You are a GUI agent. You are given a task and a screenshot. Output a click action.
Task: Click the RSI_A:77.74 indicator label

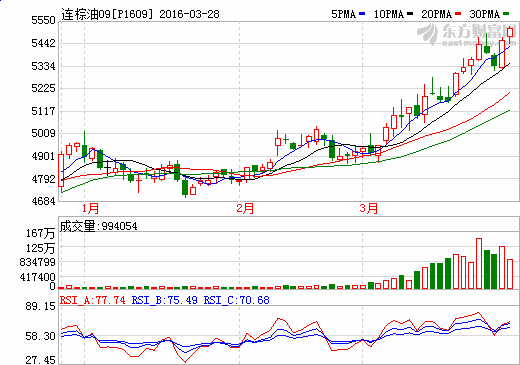tap(93, 300)
